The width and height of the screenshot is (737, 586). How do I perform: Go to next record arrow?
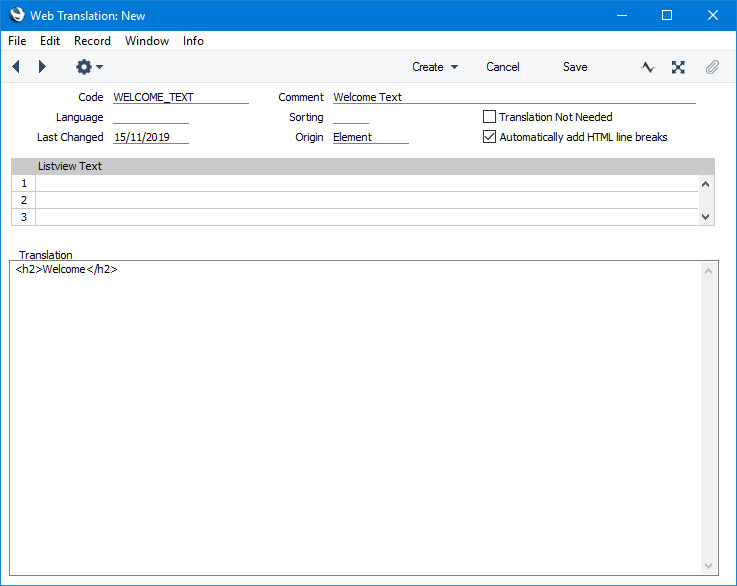(x=42, y=67)
